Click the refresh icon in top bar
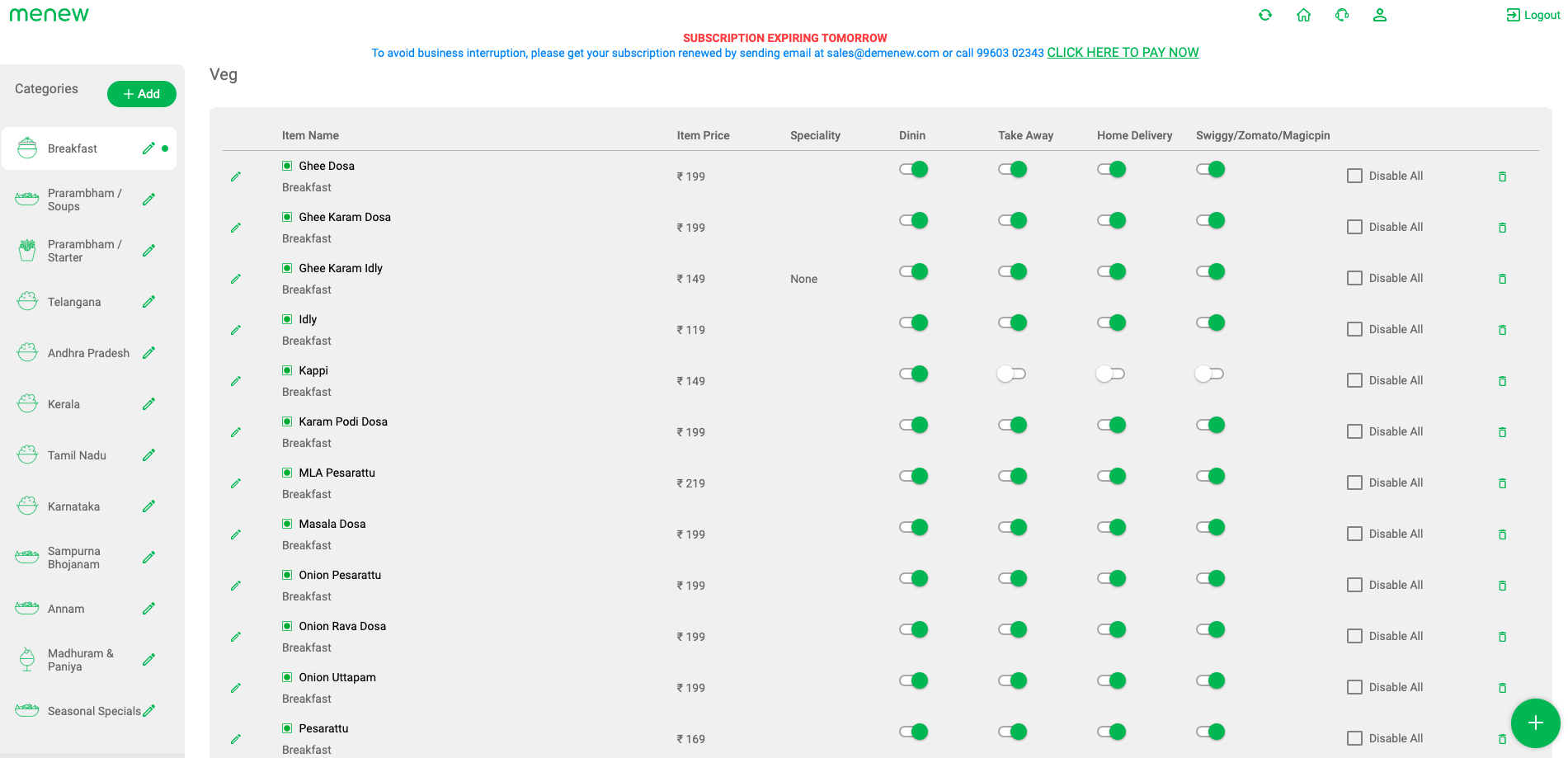The width and height of the screenshot is (1568, 758). coord(1264,15)
